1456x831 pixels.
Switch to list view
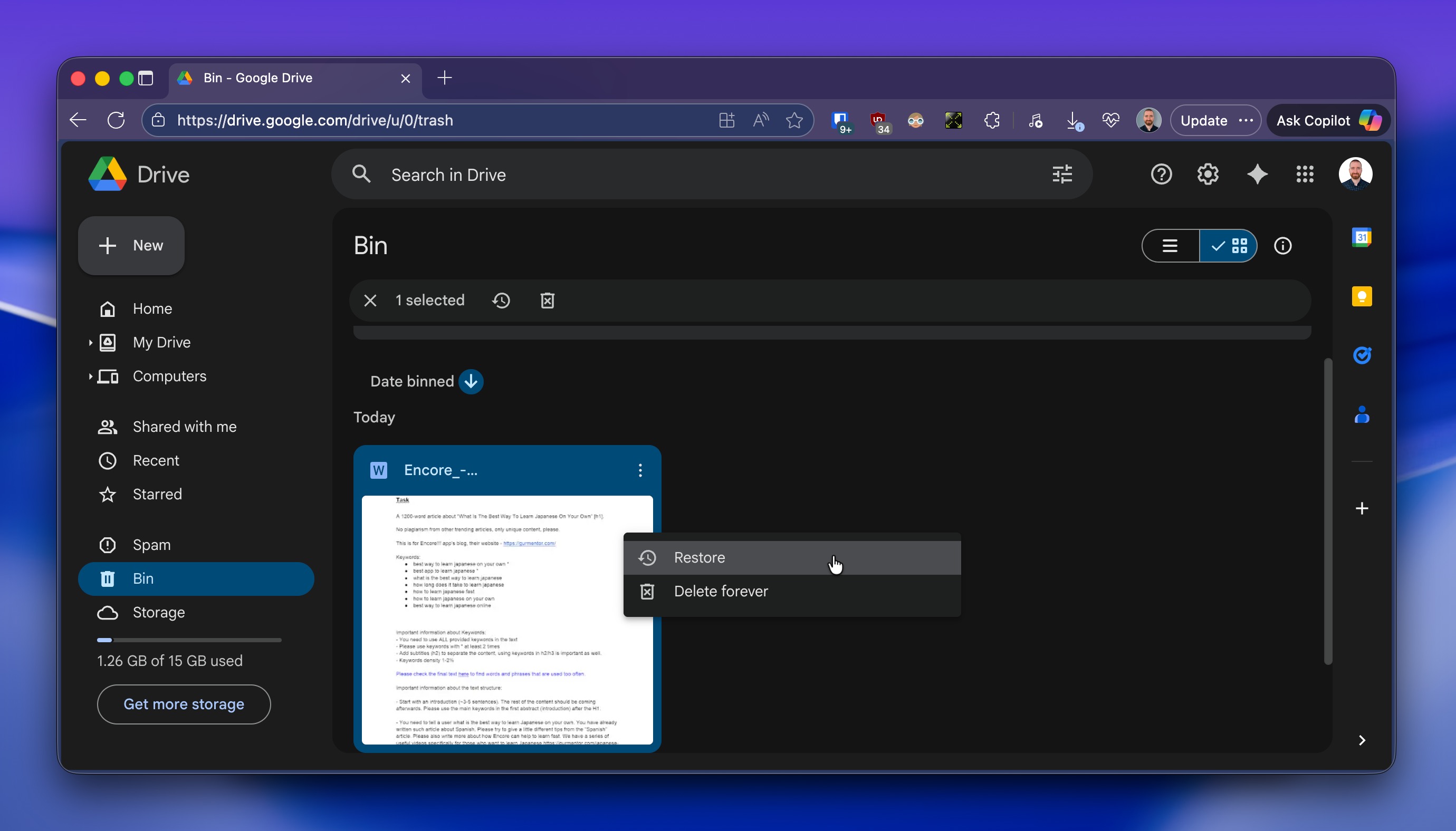(x=1170, y=245)
